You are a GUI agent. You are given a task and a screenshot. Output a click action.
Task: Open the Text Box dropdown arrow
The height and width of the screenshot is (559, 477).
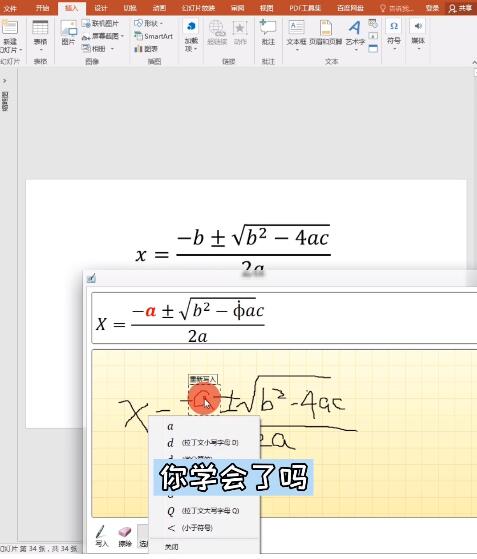point(297,50)
